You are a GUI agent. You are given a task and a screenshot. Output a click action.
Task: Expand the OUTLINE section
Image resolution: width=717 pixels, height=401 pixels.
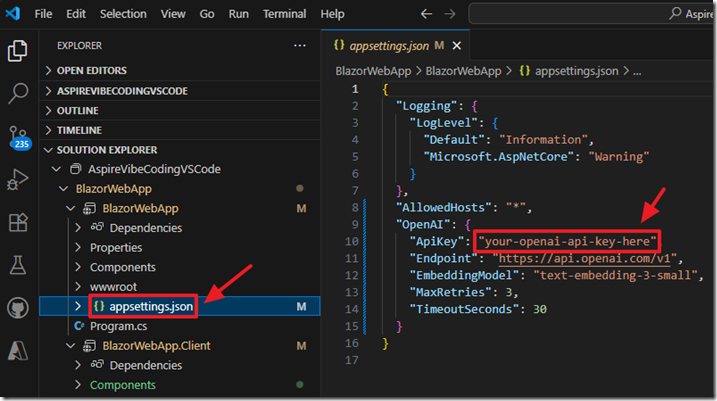tap(48, 111)
